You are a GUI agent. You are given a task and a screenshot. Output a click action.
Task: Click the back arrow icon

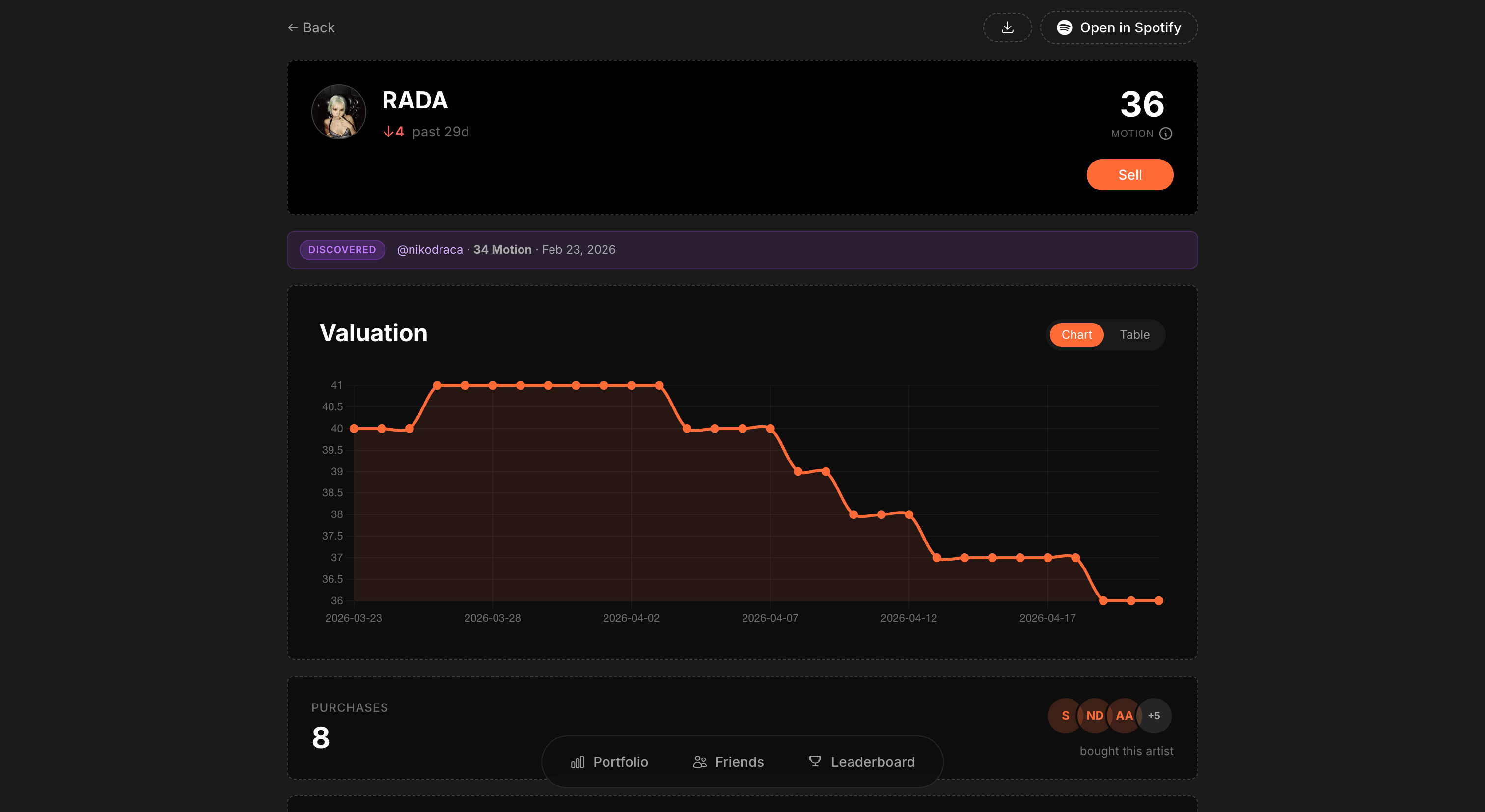293,27
